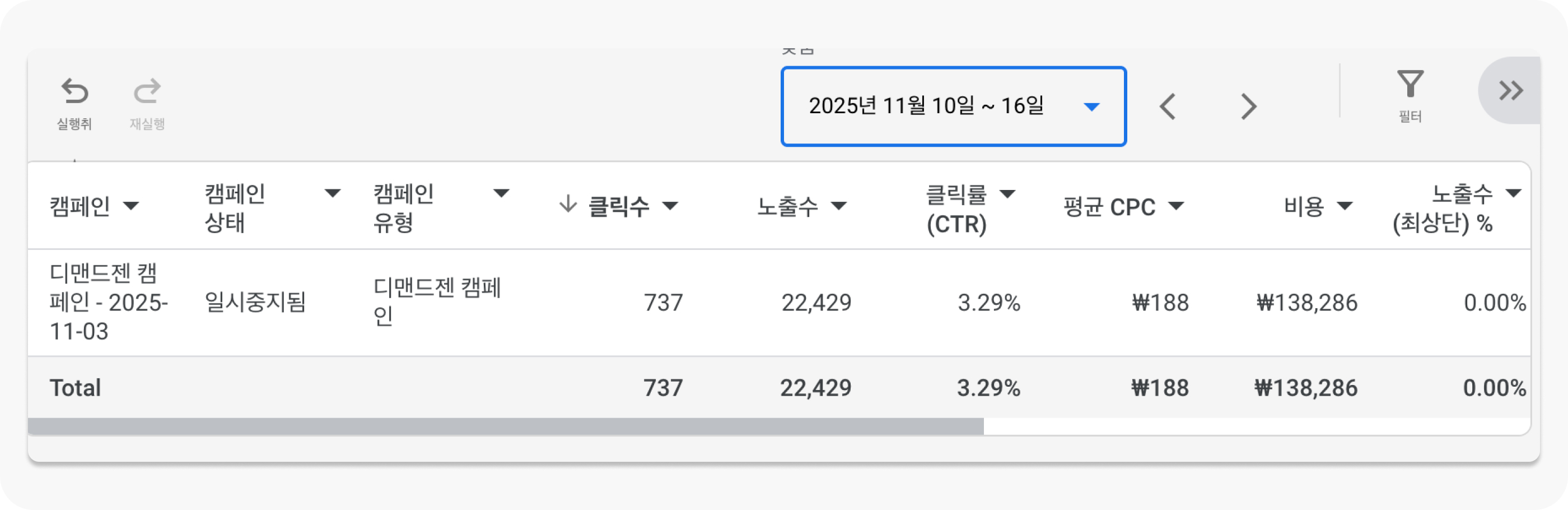Click the Total row summary

coord(76,387)
